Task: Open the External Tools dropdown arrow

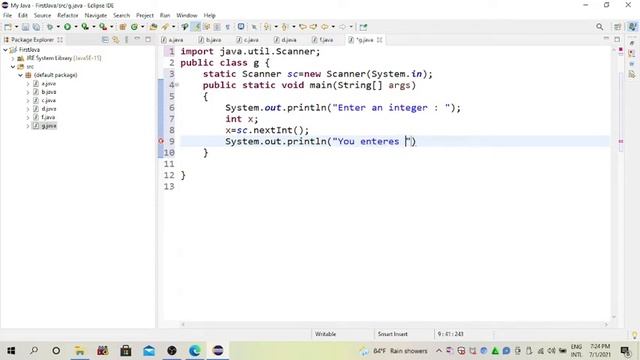Action: (111, 27)
